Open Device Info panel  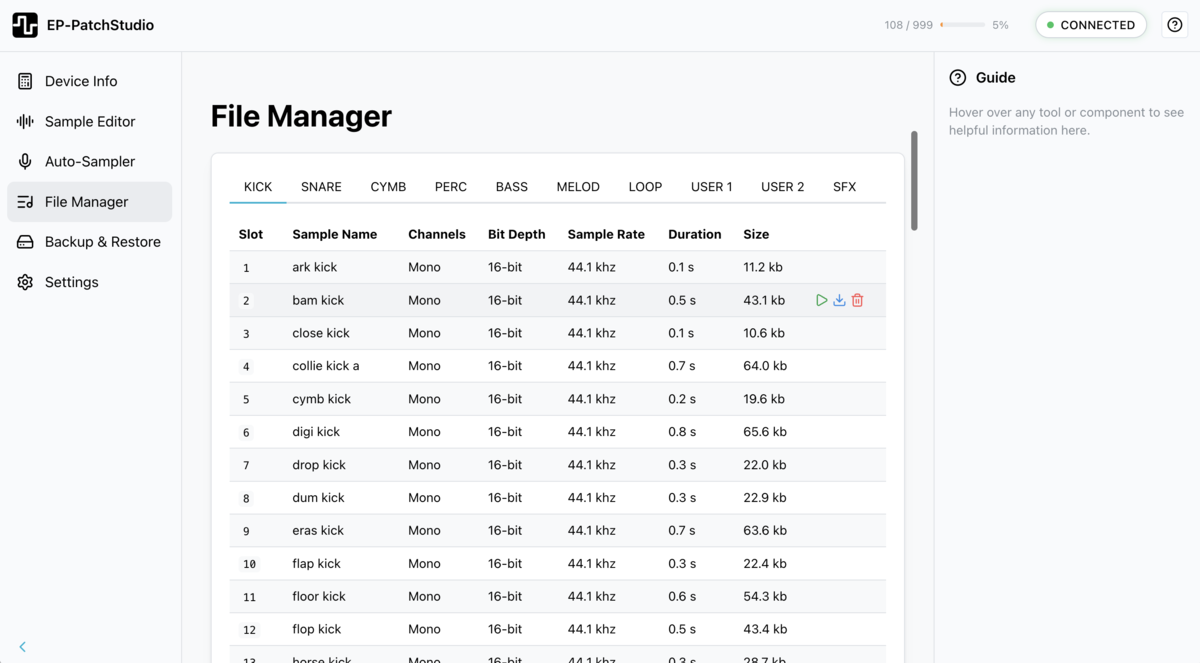[81, 81]
